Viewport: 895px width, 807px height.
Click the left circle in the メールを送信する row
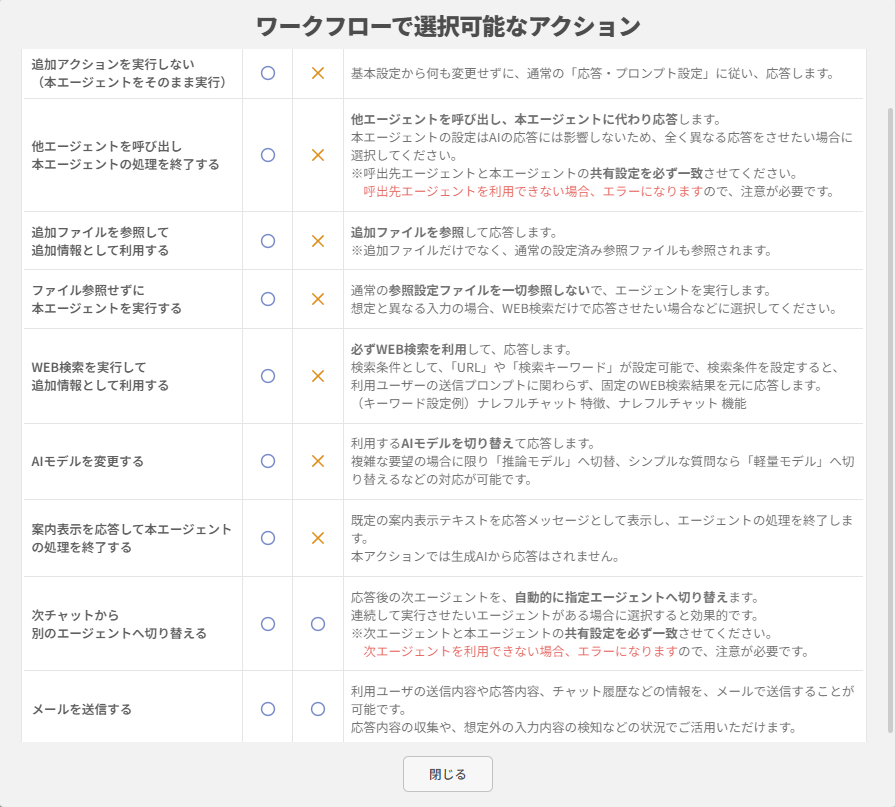[267, 709]
